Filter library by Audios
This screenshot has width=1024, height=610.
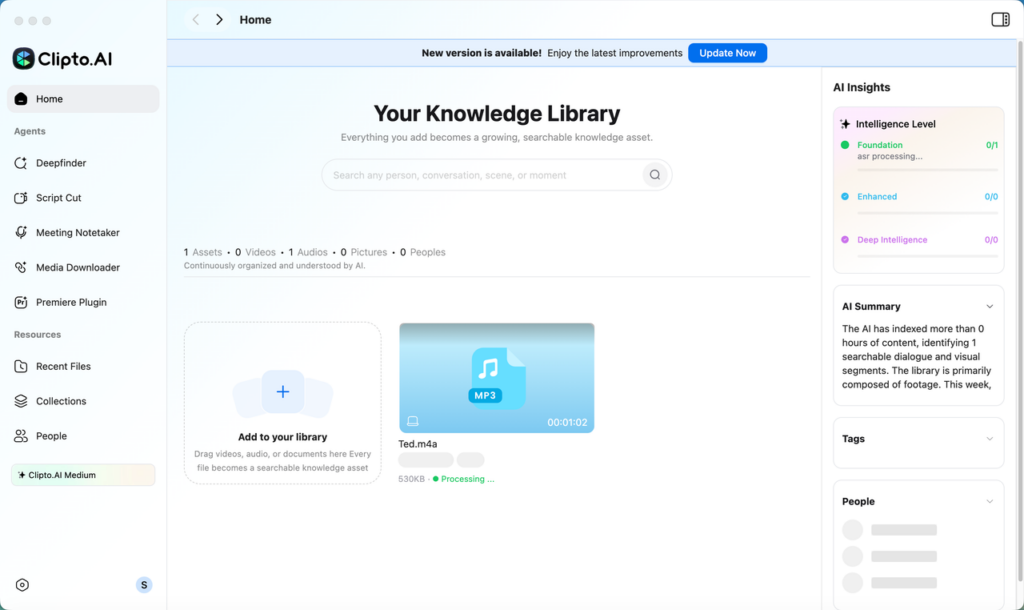pos(307,251)
